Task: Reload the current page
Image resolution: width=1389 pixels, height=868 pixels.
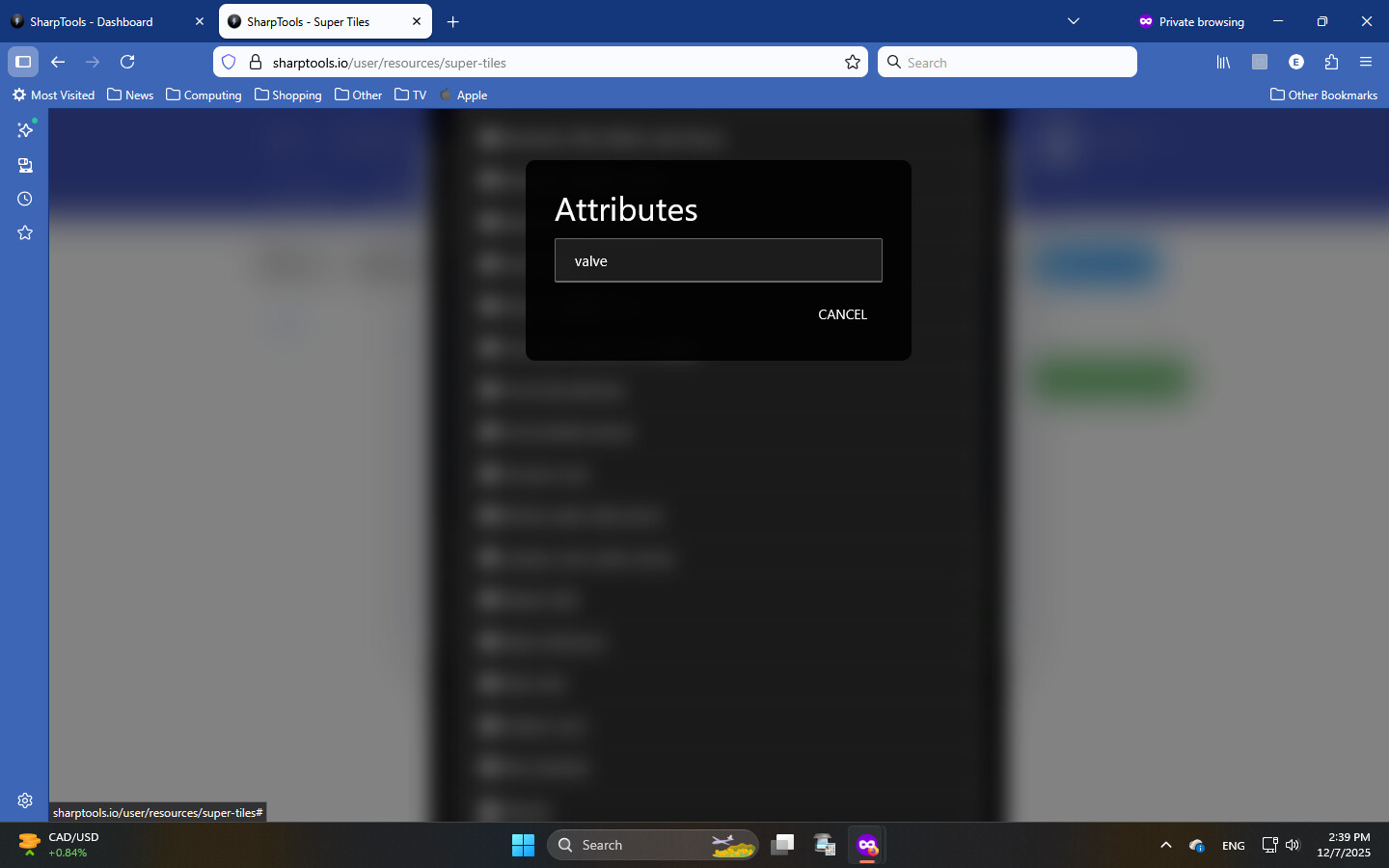Action: [127, 62]
